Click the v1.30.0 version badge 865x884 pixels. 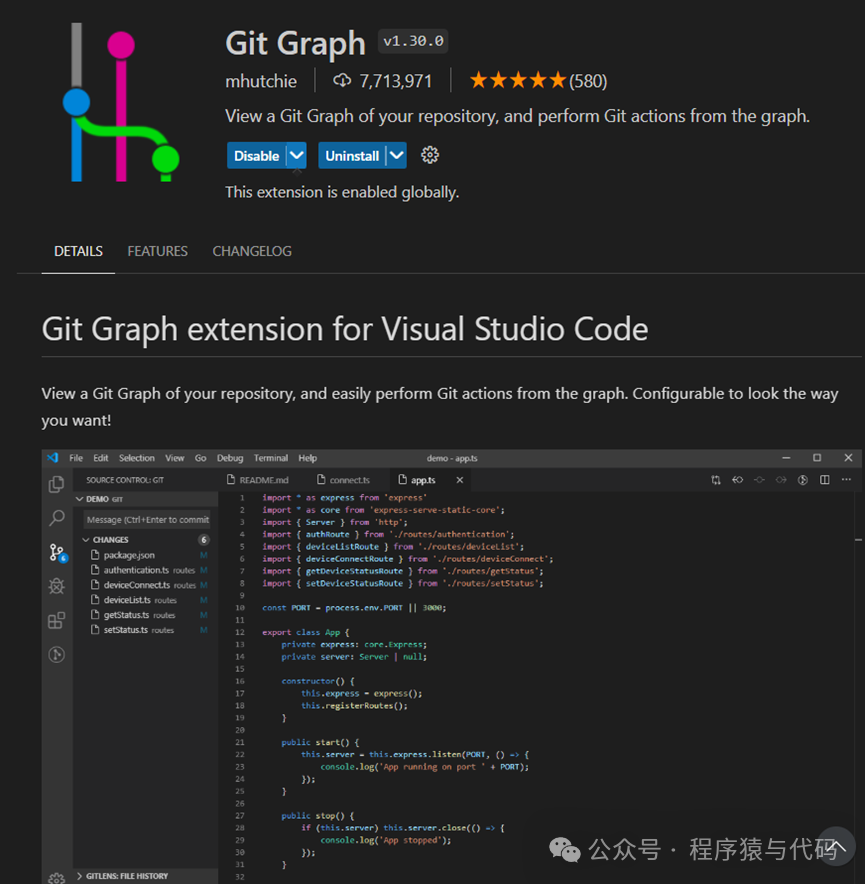[x=413, y=41]
